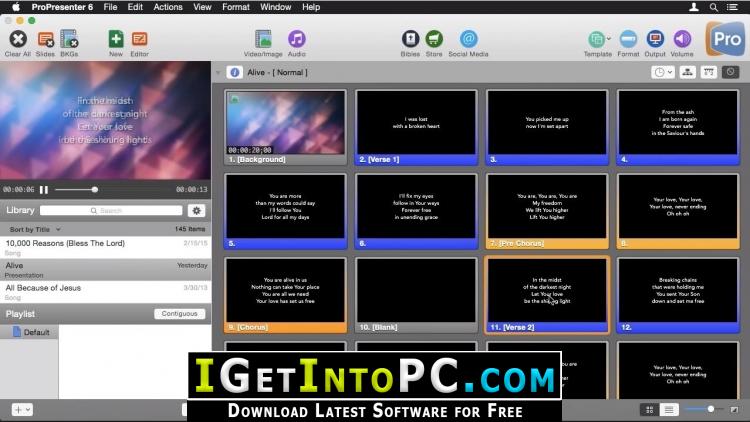
Task: Click slide 1 Background thumbnail
Action: tap(285, 127)
